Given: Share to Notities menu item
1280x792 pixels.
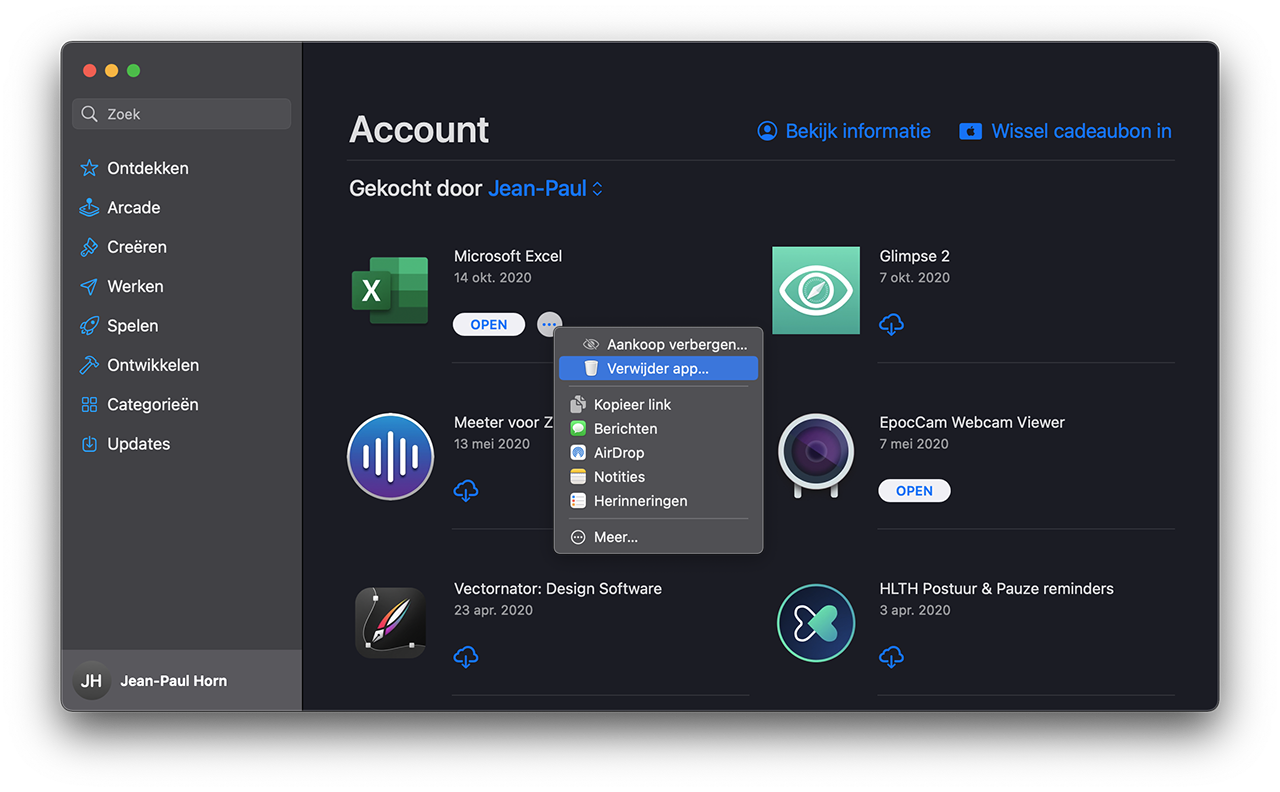Looking at the screenshot, I should pos(658,477).
